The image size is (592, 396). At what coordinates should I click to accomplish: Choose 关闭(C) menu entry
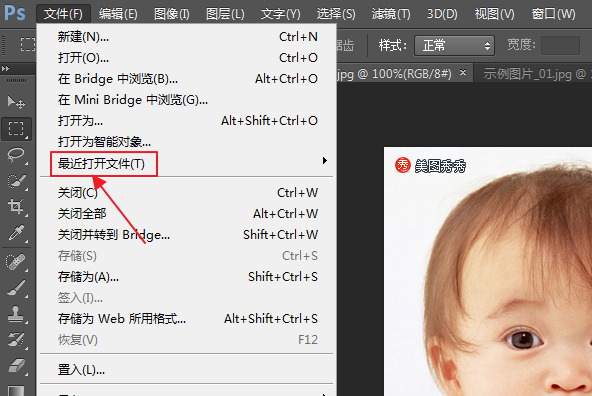(187, 193)
